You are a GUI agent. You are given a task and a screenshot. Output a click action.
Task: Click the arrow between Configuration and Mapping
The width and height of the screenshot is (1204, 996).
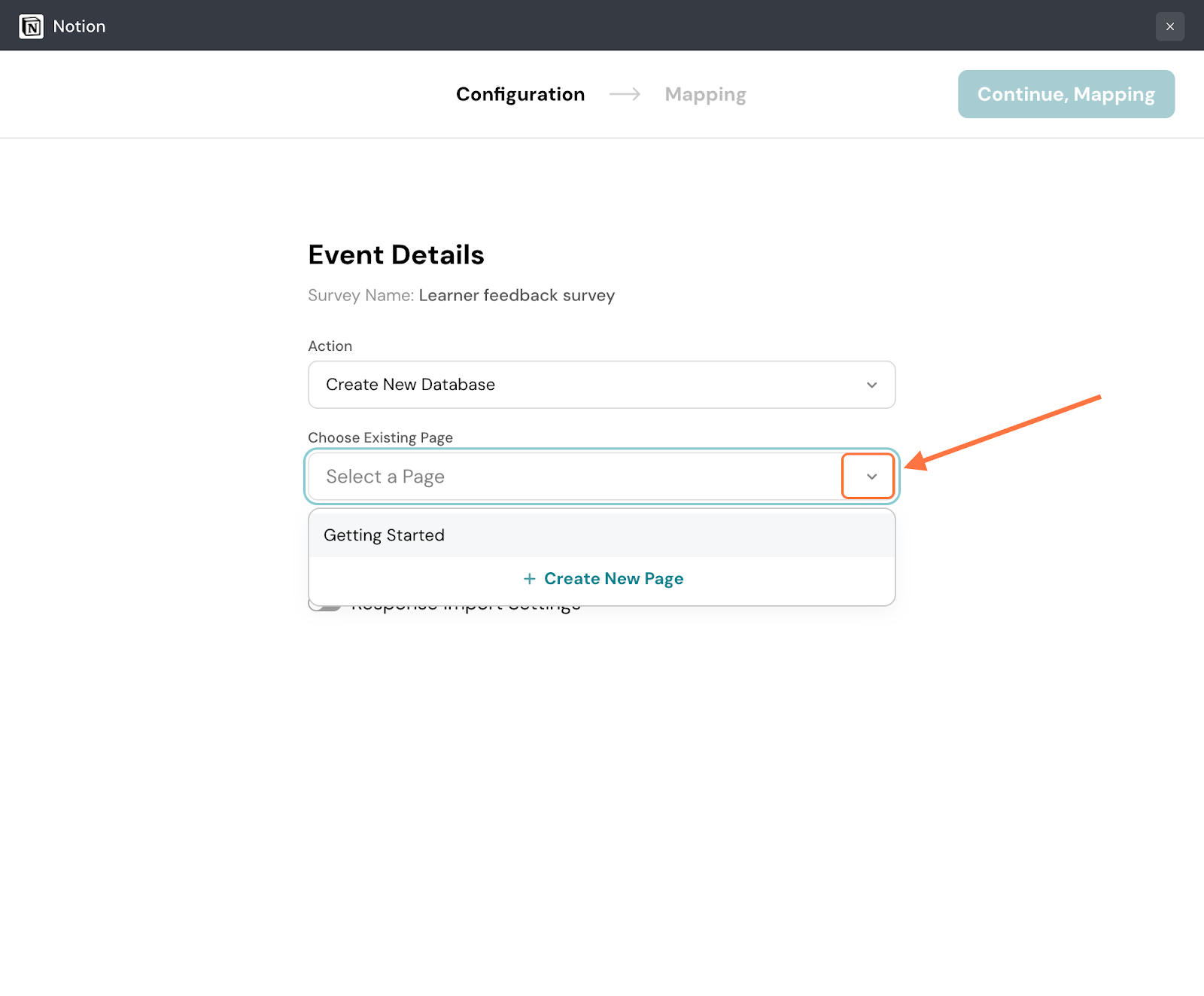pos(625,94)
